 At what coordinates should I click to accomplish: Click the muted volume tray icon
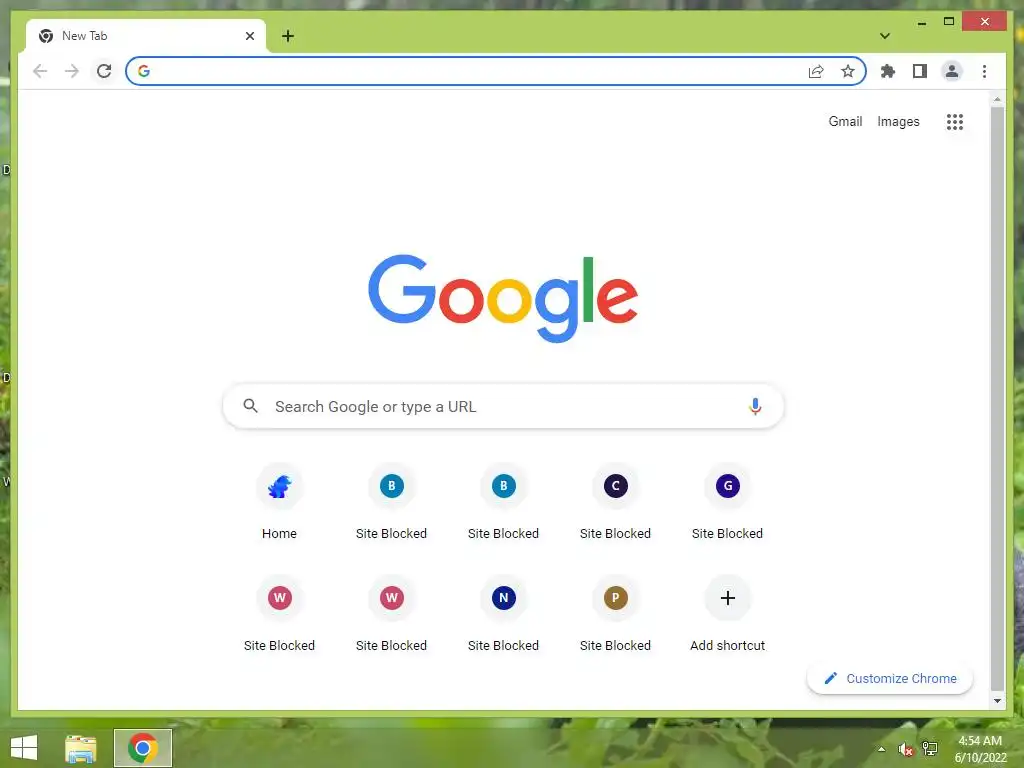[x=905, y=749]
